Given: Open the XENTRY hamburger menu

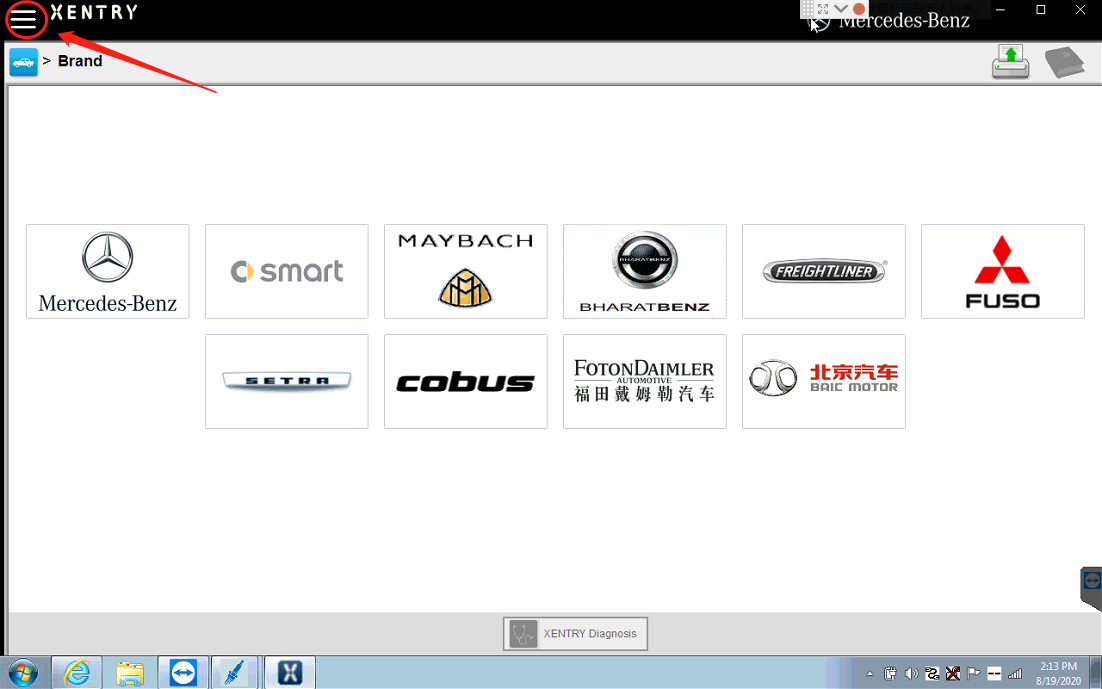Looking at the screenshot, I should (23, 20).
